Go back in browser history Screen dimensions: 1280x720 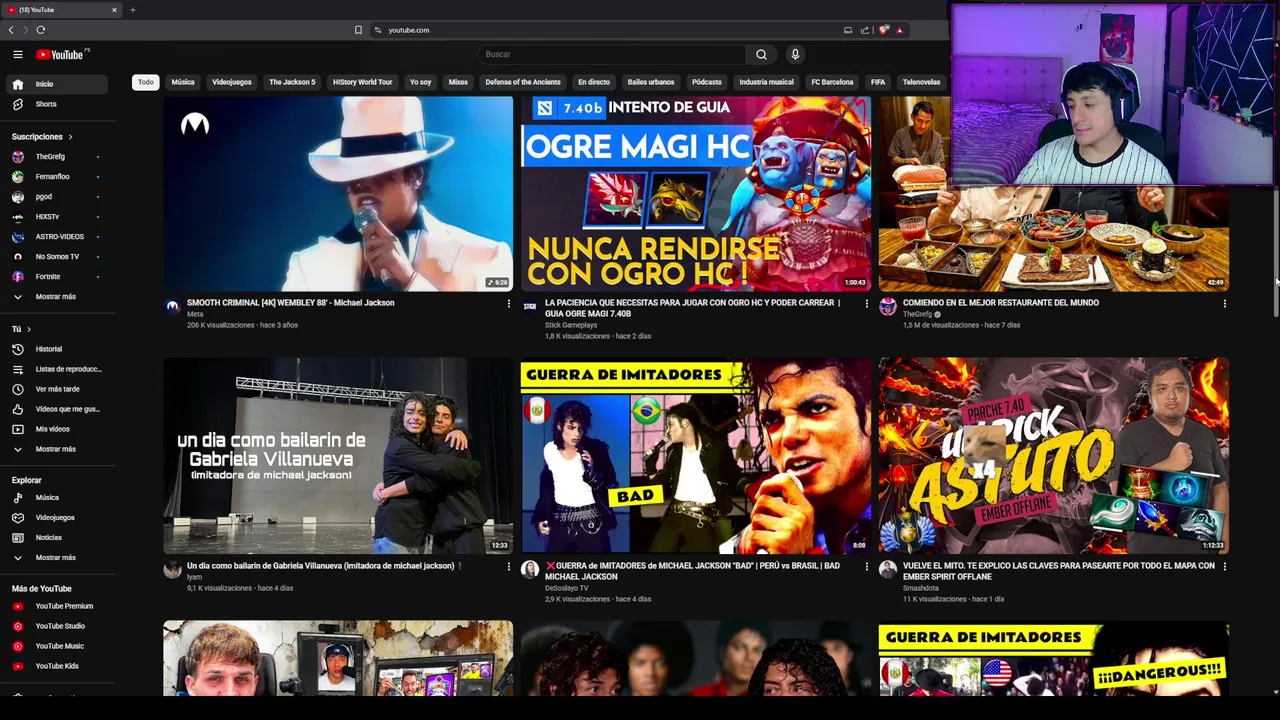pos(11,30)
